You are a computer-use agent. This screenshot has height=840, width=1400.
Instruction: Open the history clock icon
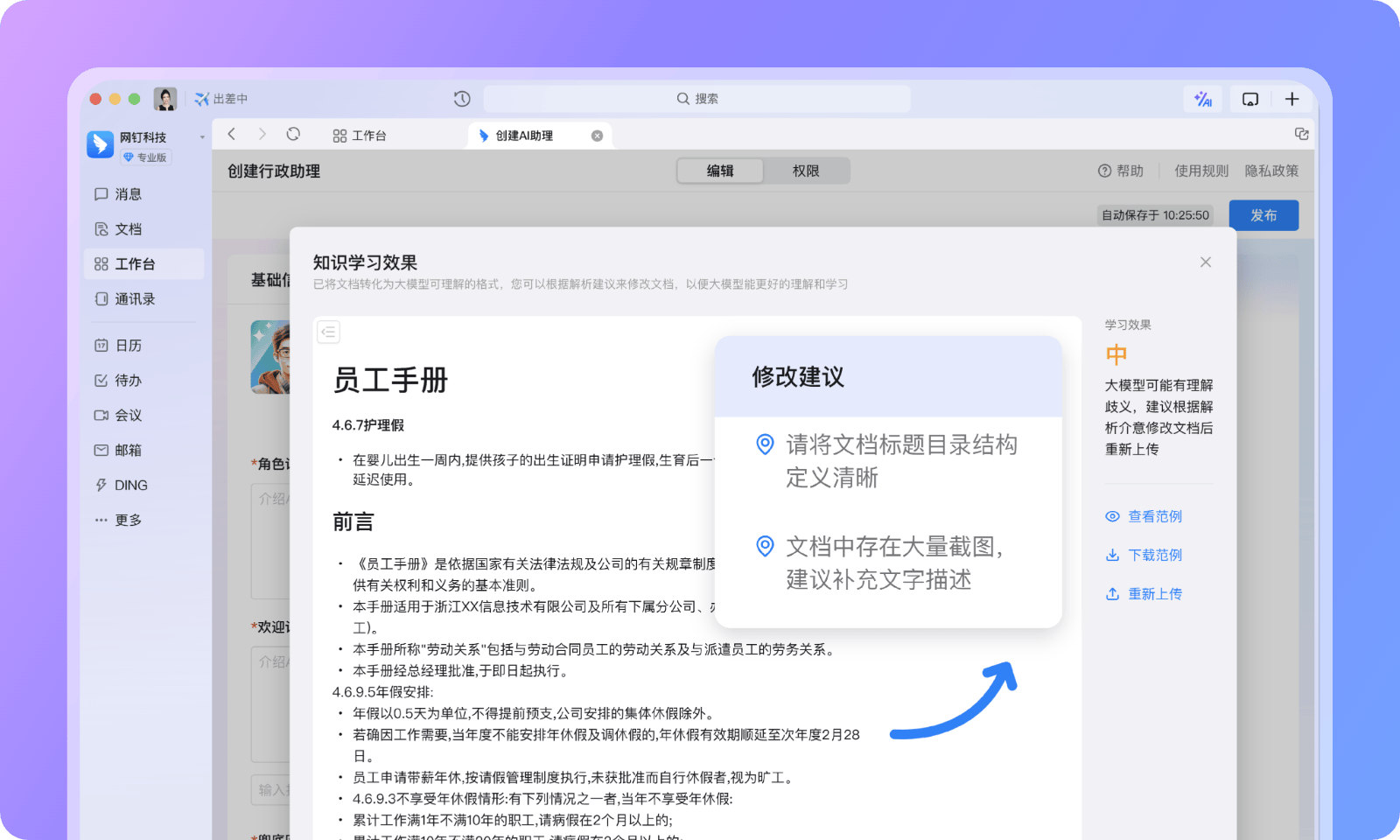coord(462,99)
